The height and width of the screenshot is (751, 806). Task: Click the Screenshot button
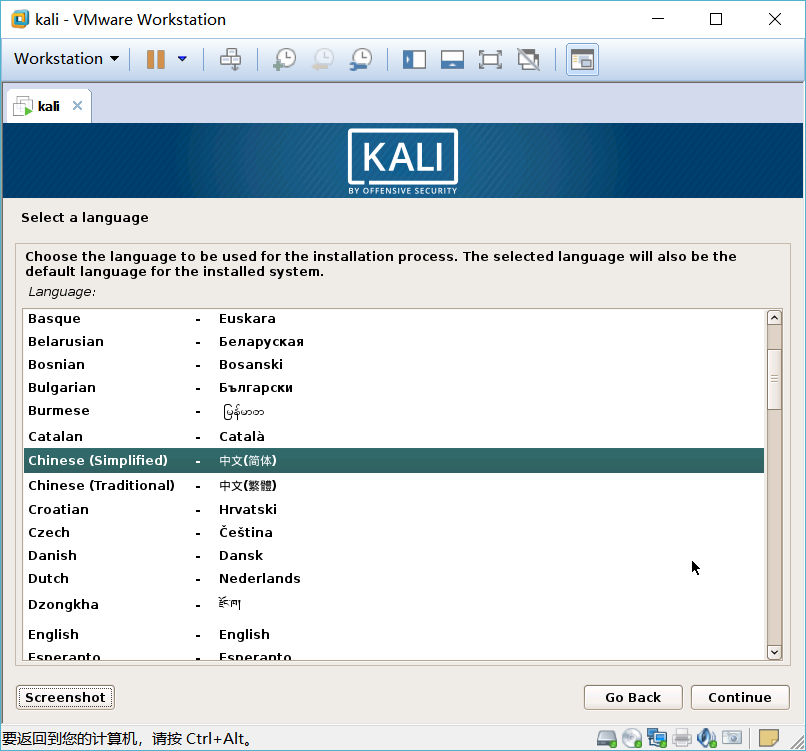tap(65, 698)
